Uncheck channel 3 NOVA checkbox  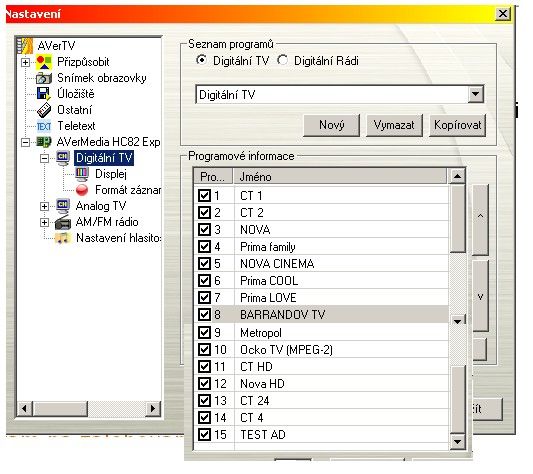pyautogui.click(x=204, y=230)
